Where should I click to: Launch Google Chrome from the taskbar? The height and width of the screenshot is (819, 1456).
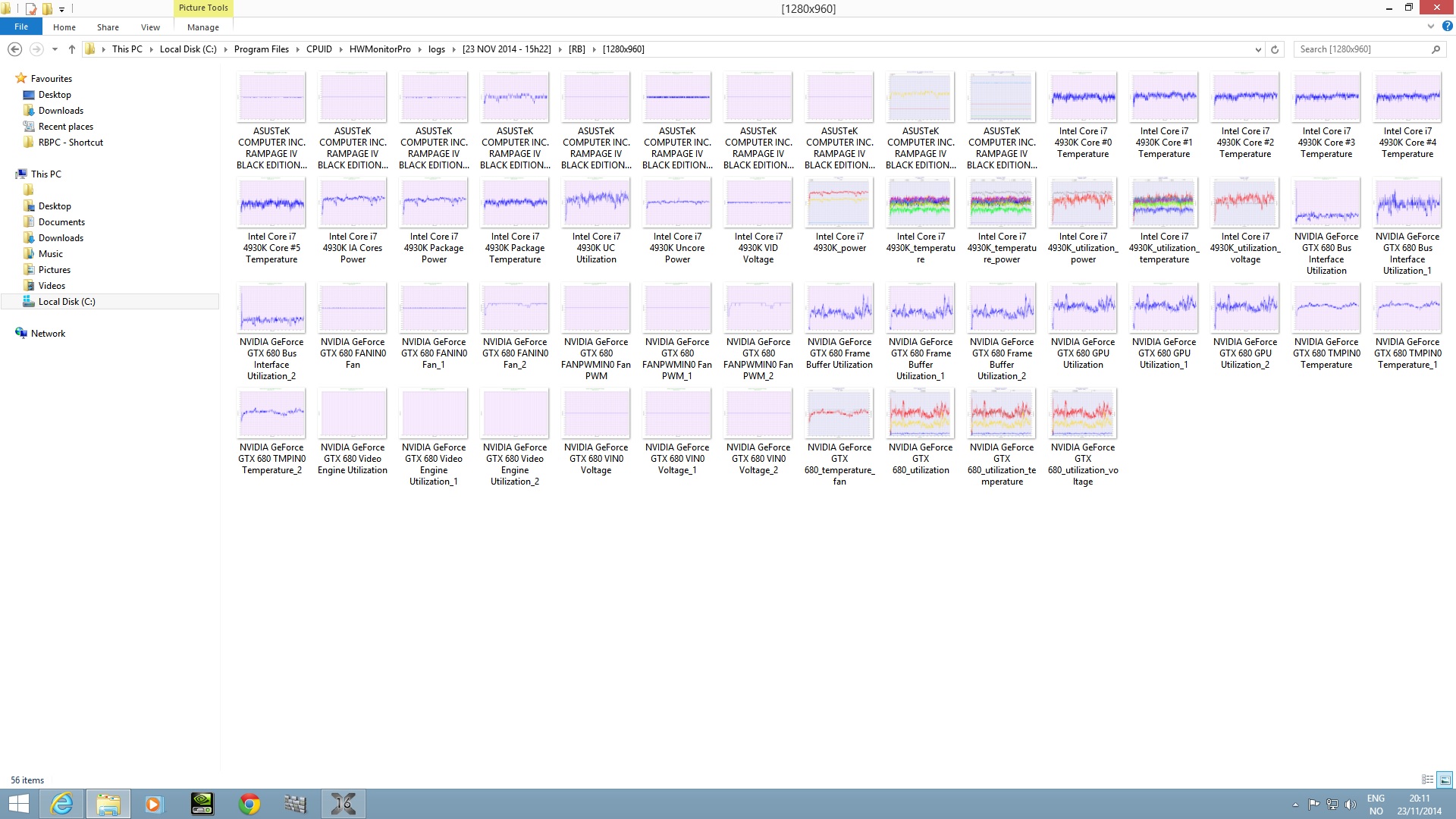pyautogui.click(x=249, y=804)
